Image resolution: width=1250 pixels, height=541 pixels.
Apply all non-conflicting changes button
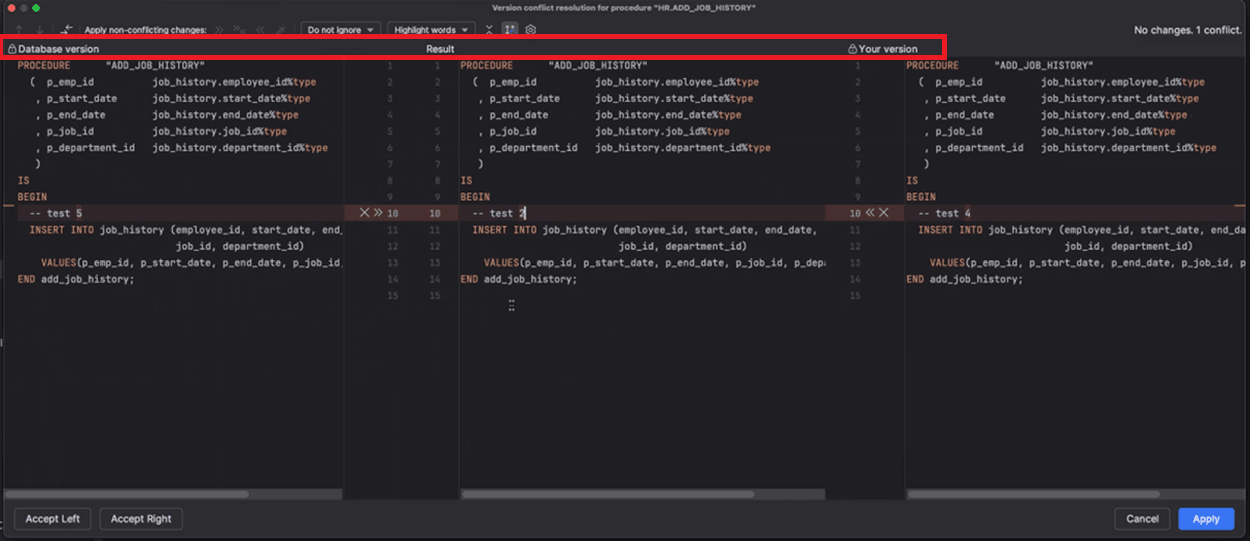[240, 30]
